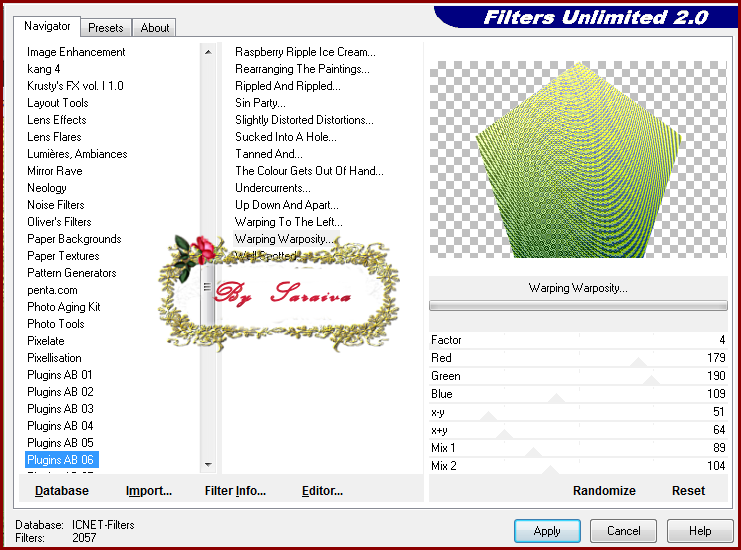Show Filter Info...
This screenshot has height=550, width=741.
pos(235,490)
